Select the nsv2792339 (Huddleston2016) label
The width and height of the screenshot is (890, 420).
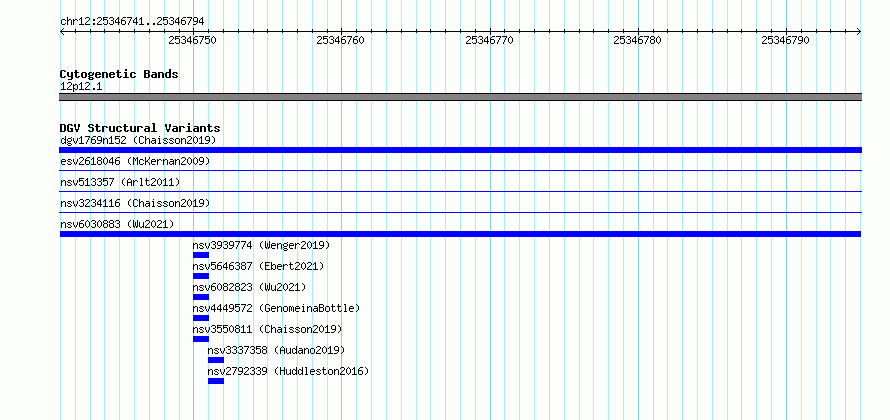pyautogui.click(x=288, y=371)
